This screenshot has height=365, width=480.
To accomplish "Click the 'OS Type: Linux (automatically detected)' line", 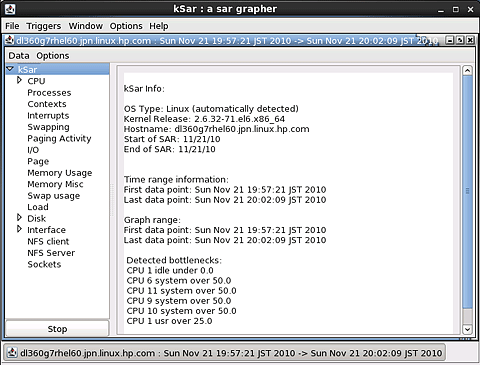I will tap(211, 109).
